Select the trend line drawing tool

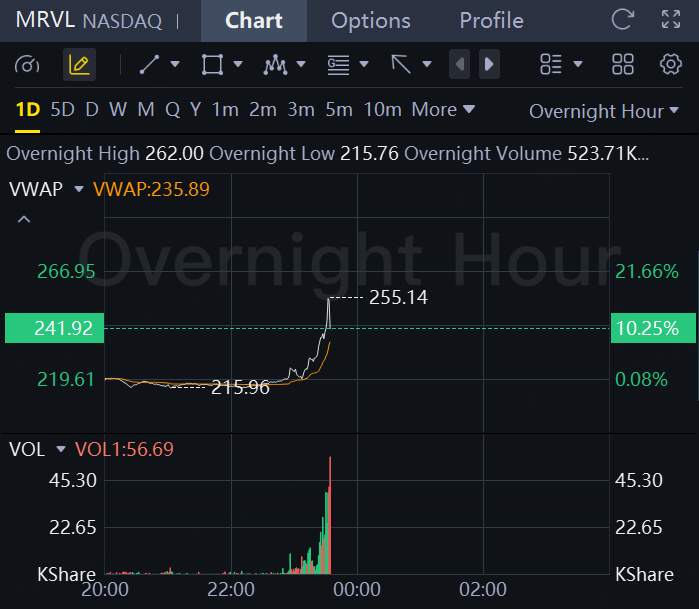click(x=149, y=64)
